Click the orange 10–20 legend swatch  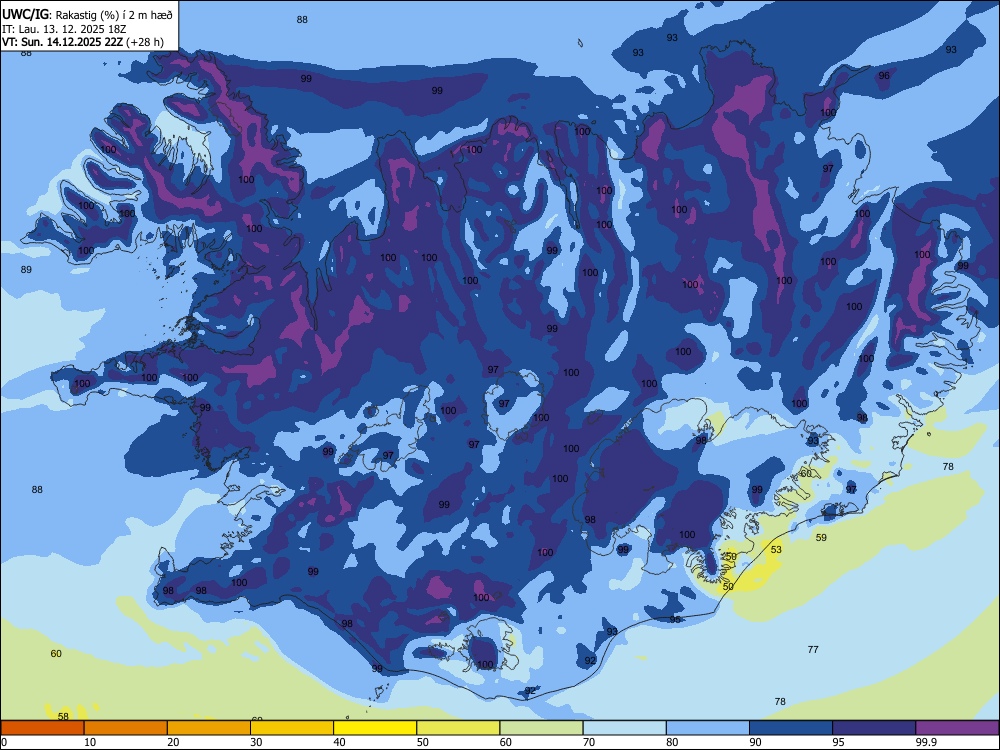(126, 728)
